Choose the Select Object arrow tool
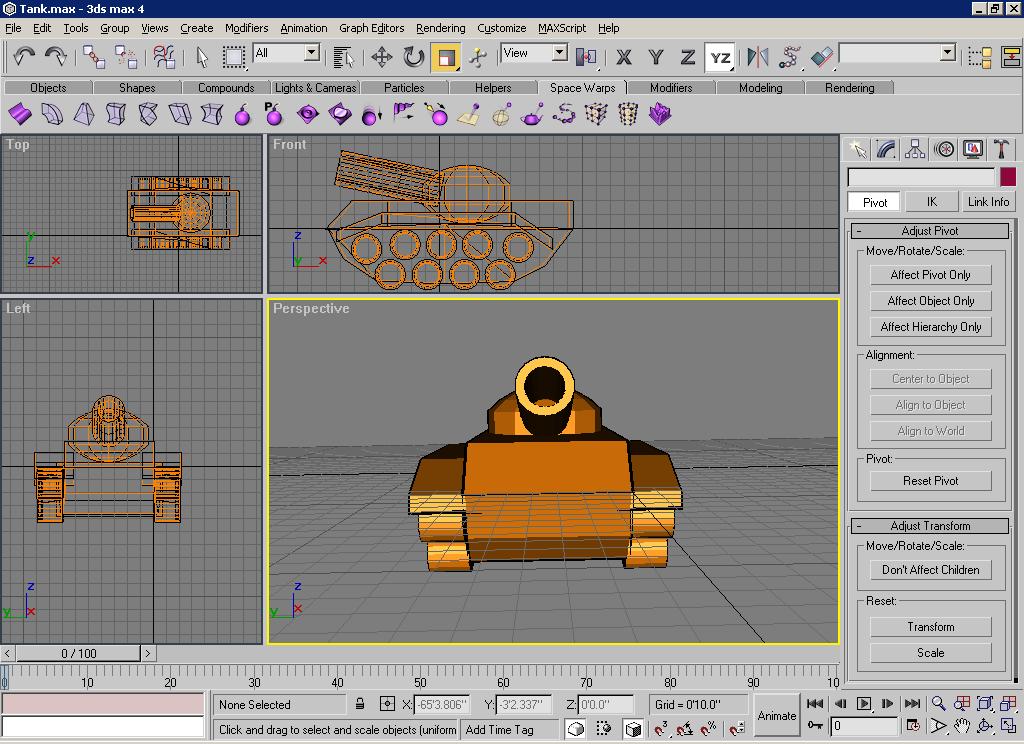 pos(202,57)
